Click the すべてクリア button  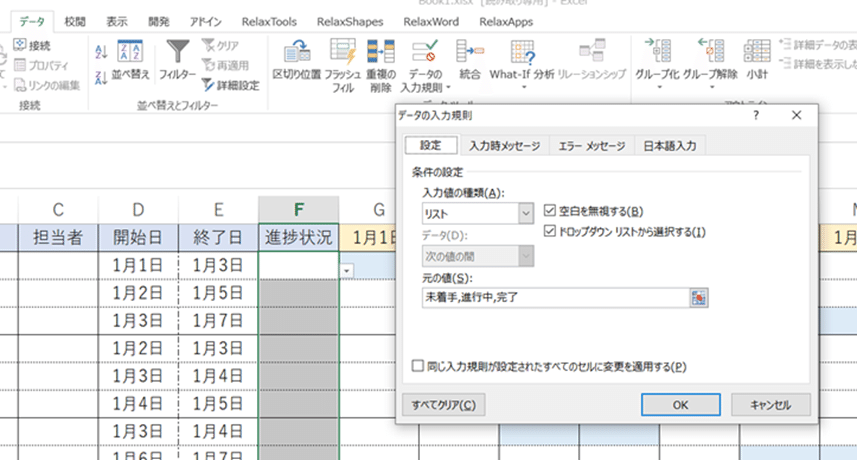click(x=444, y=405)
